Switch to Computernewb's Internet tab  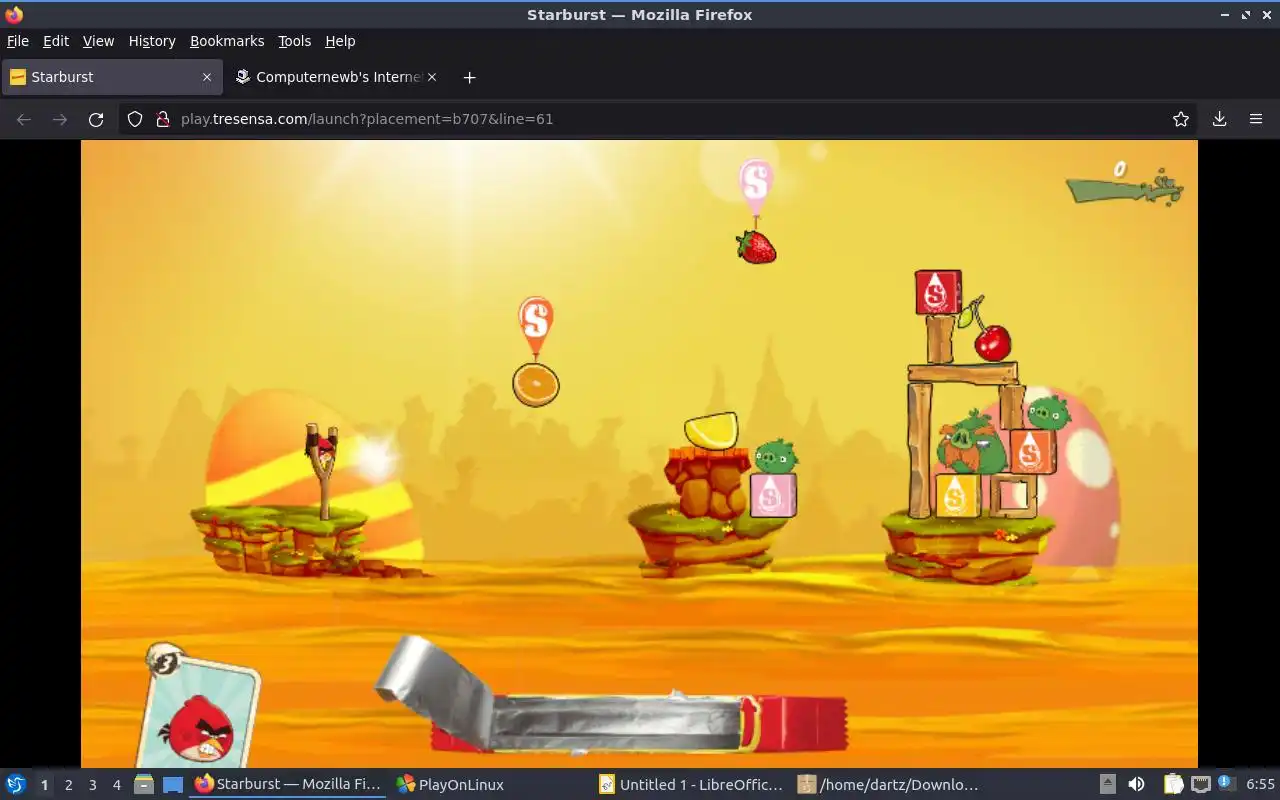[335, 77]
